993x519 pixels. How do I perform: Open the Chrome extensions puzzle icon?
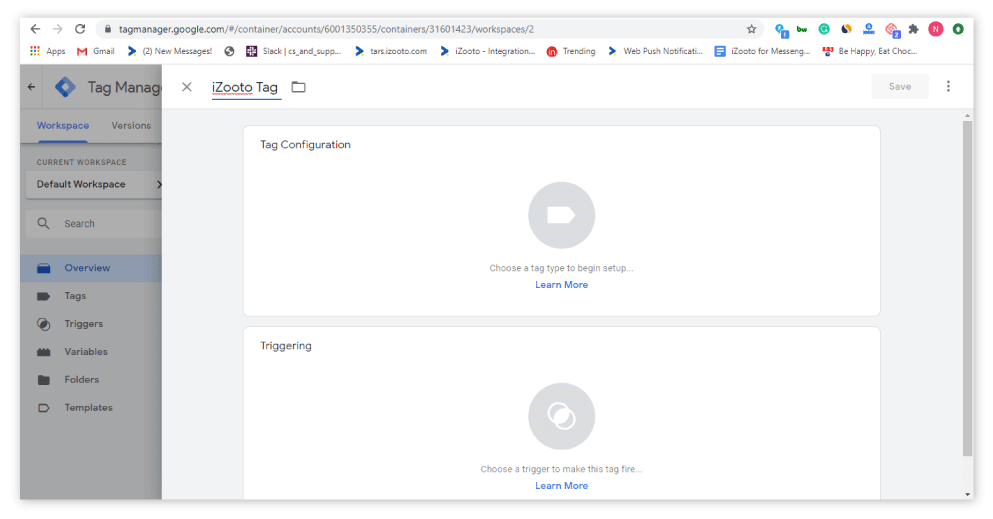tap(913, 29)
